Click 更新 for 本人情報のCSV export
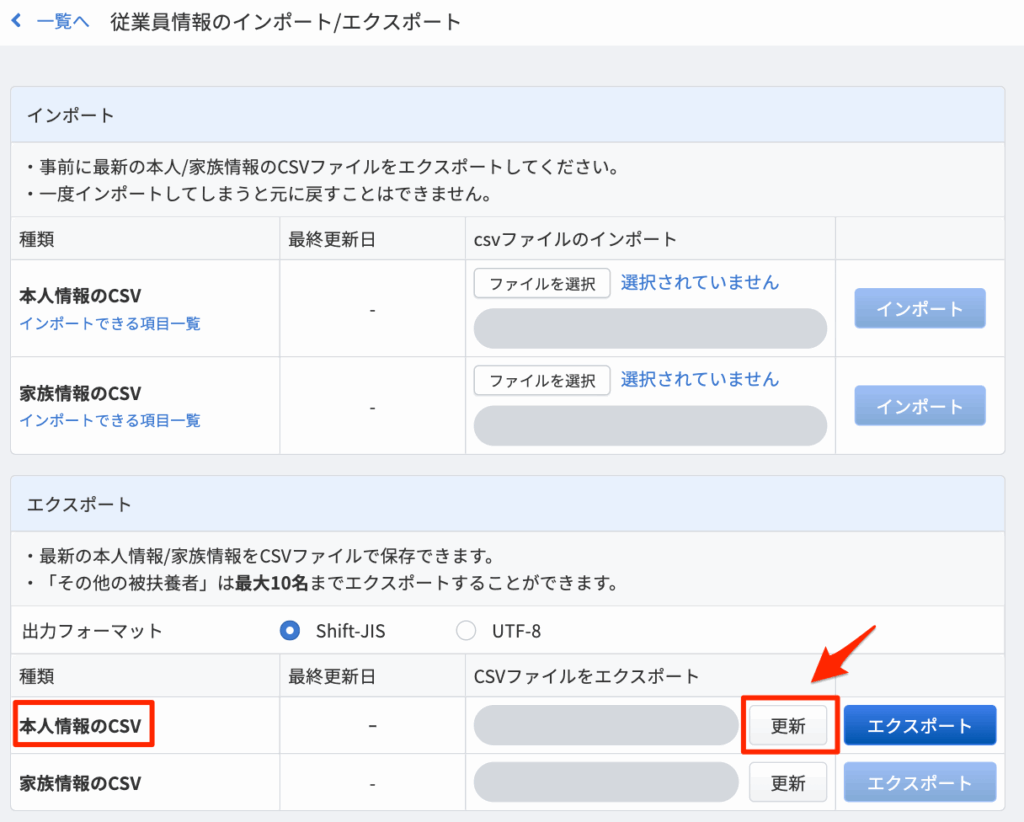The width and height of the screenshot is (1024, 822). 788,726
